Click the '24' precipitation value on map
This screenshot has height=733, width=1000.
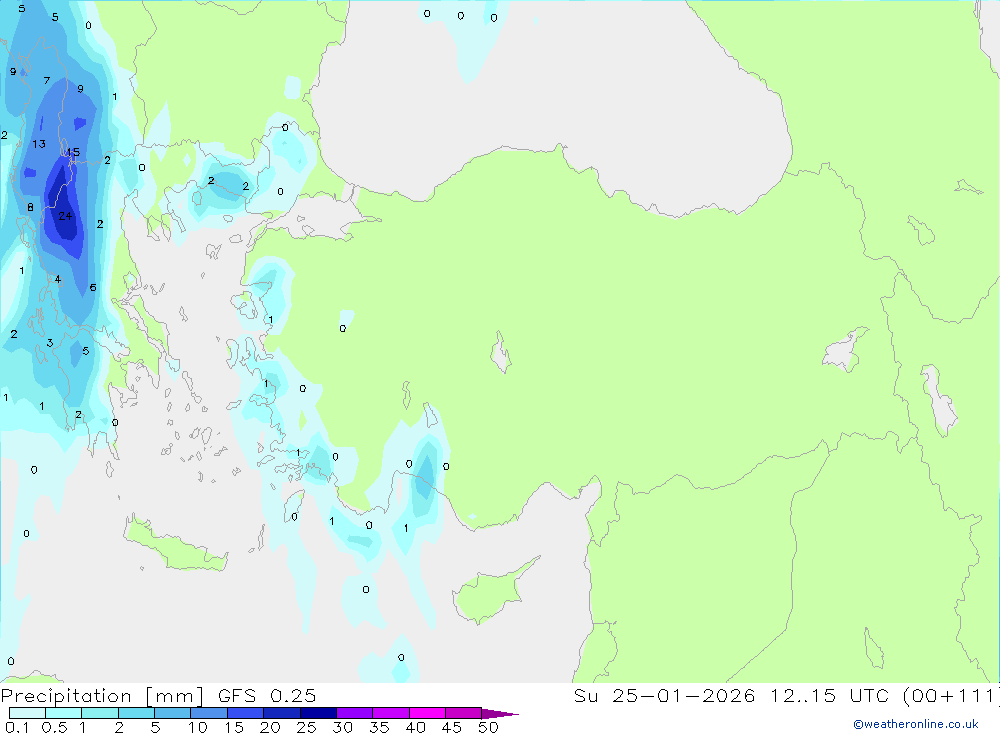(65, 216)
